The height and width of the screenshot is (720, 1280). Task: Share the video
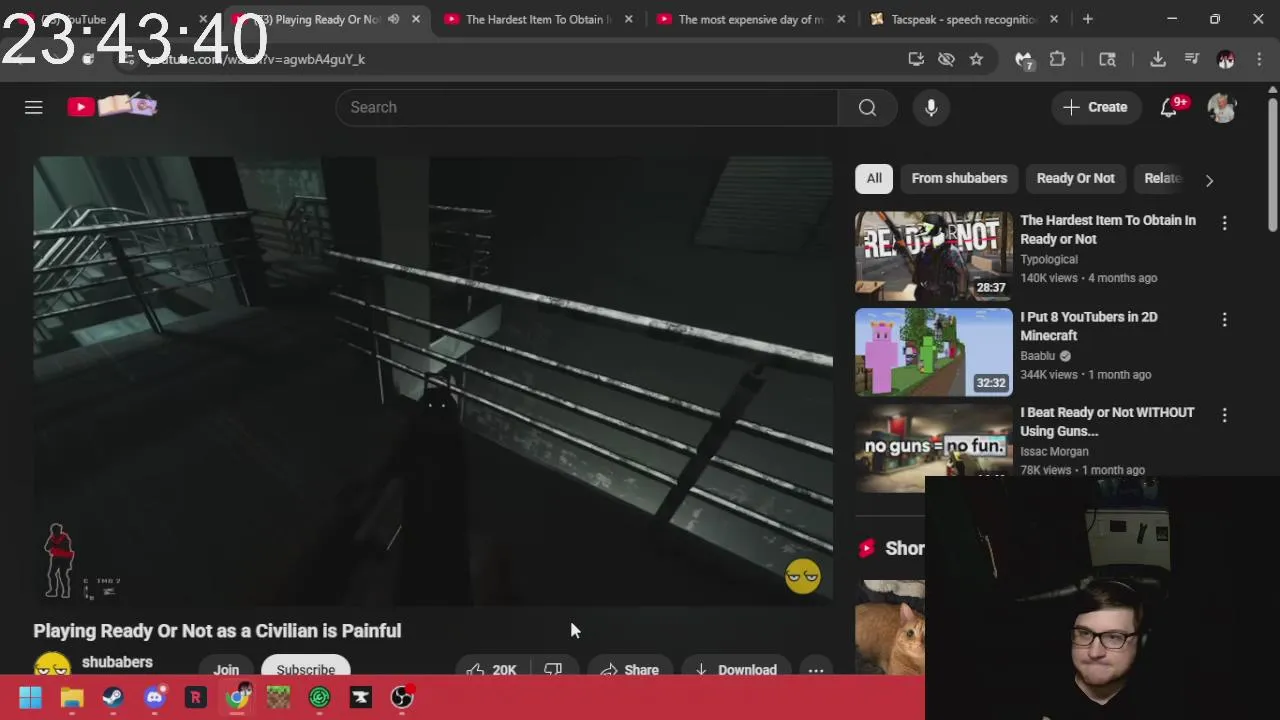coord(630,669)
